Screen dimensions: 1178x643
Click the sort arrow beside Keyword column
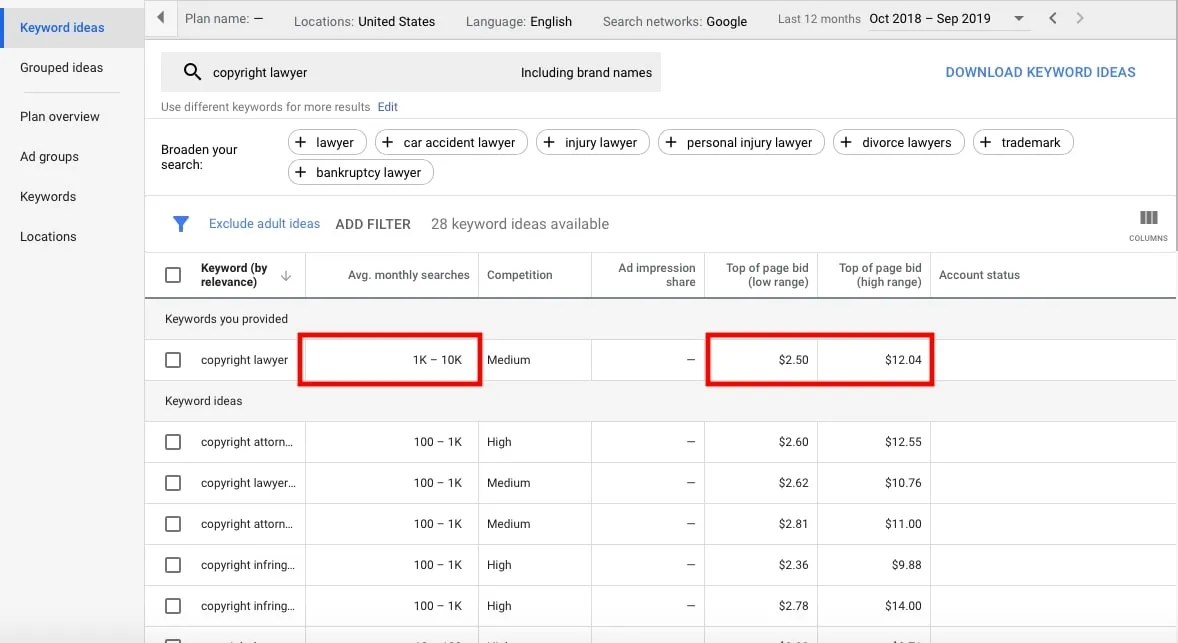coord(286,275)
